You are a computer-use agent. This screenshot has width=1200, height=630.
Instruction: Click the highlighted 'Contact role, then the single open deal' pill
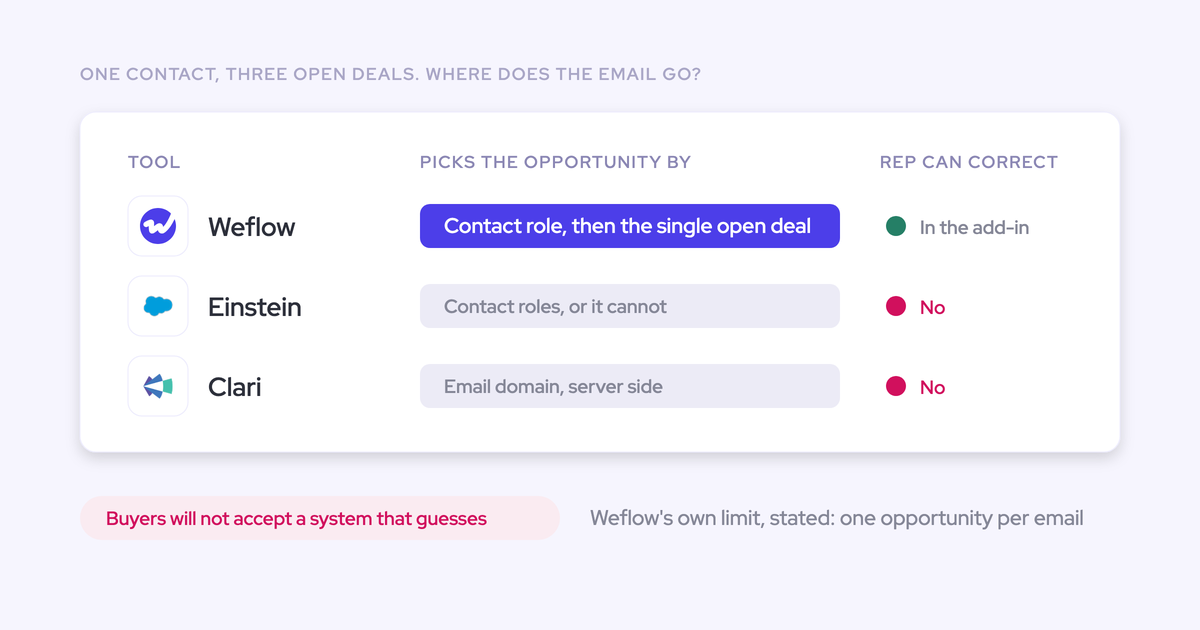pos(630,226)
